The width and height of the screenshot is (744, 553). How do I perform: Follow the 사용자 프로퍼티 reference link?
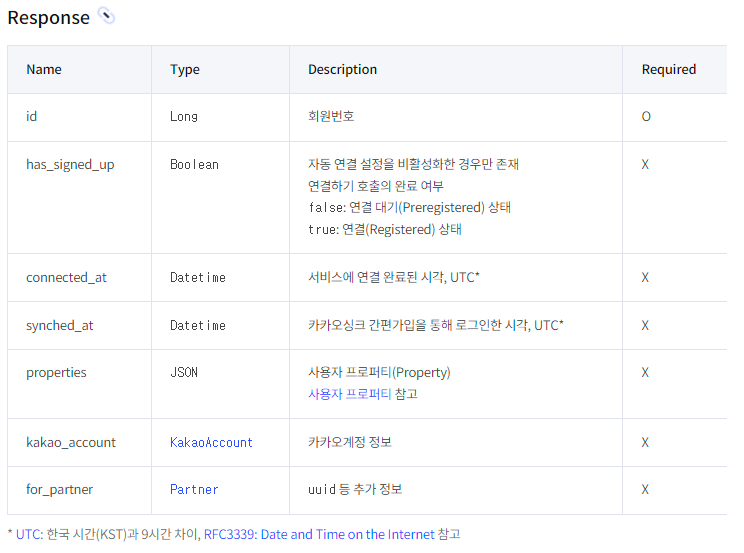[349, 394]
